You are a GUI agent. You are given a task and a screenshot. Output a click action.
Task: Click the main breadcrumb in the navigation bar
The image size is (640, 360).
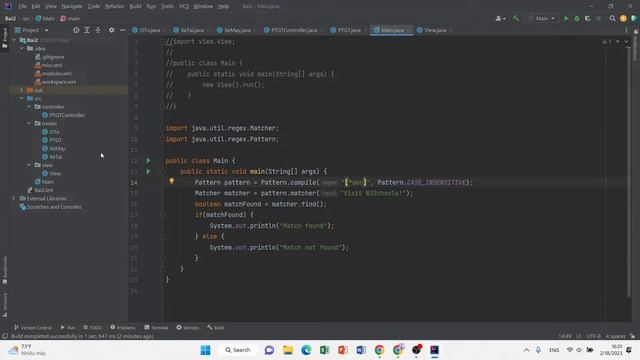[x=70, y=18]
